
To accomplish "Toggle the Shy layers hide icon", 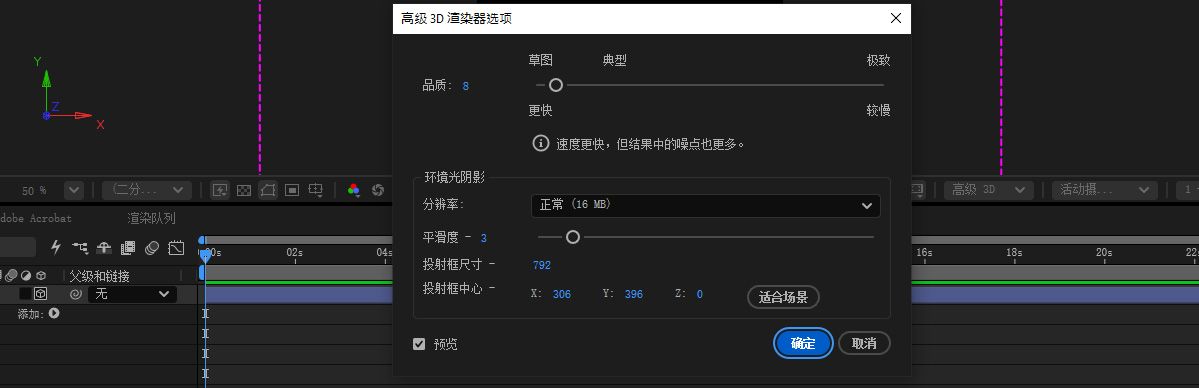I will click(104, 247).
